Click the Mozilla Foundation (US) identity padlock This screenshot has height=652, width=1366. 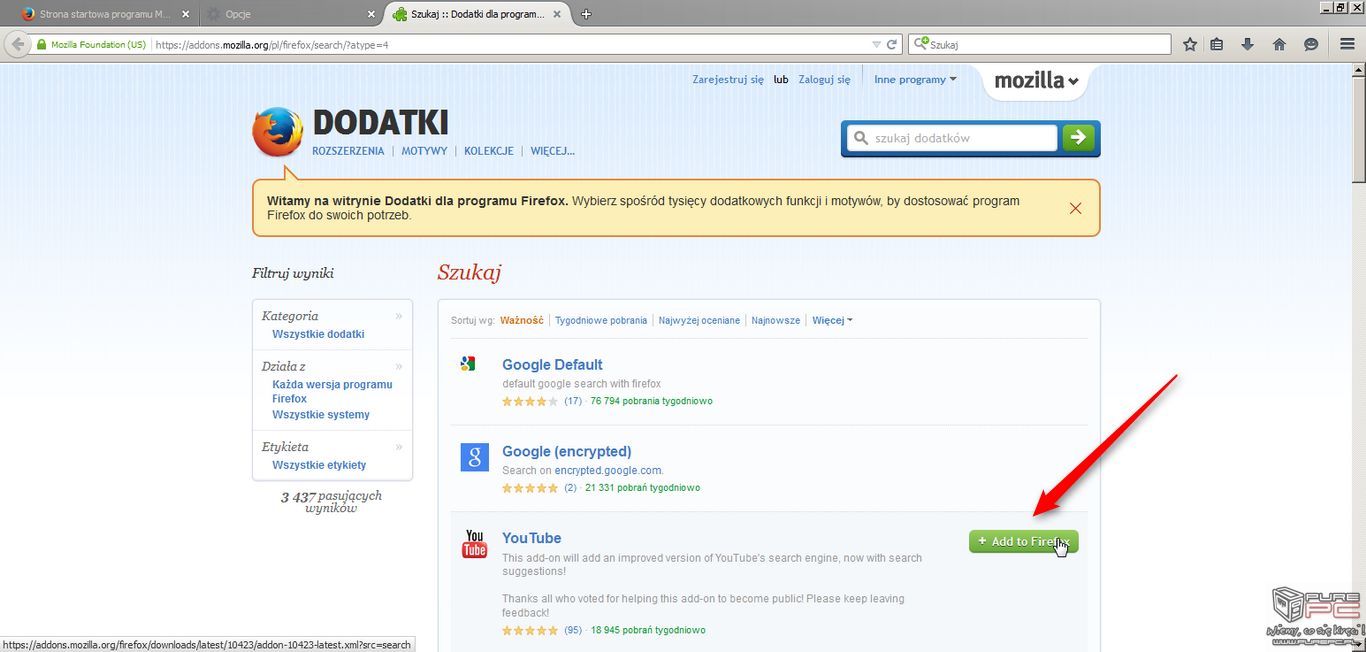coord(42,45)
